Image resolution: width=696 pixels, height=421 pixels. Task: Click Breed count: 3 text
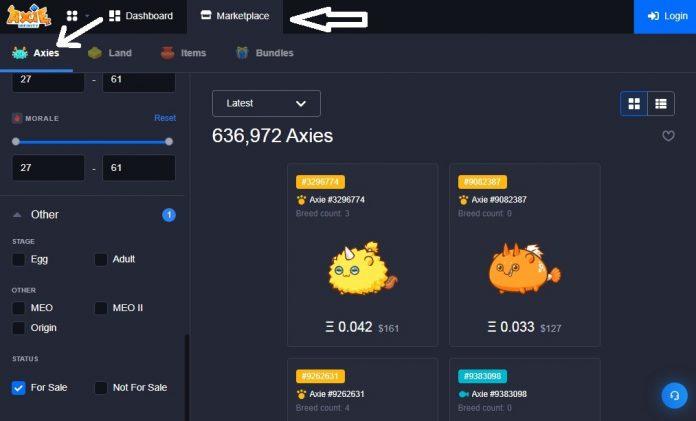pyautogui.click(x=323, y=214)
